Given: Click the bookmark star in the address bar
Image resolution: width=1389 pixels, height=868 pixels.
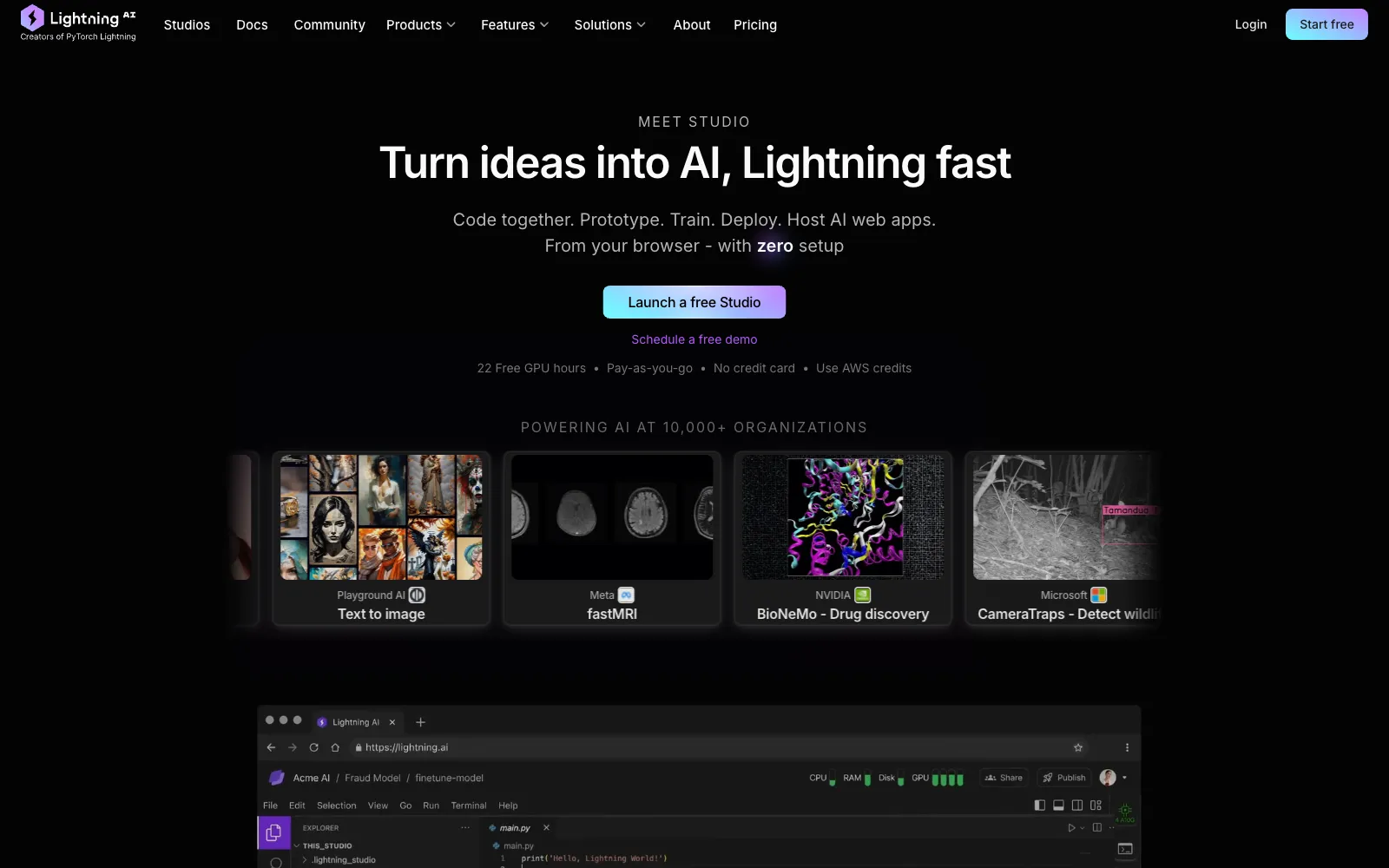Looking at the screenshot, I should coord(1078,747).
